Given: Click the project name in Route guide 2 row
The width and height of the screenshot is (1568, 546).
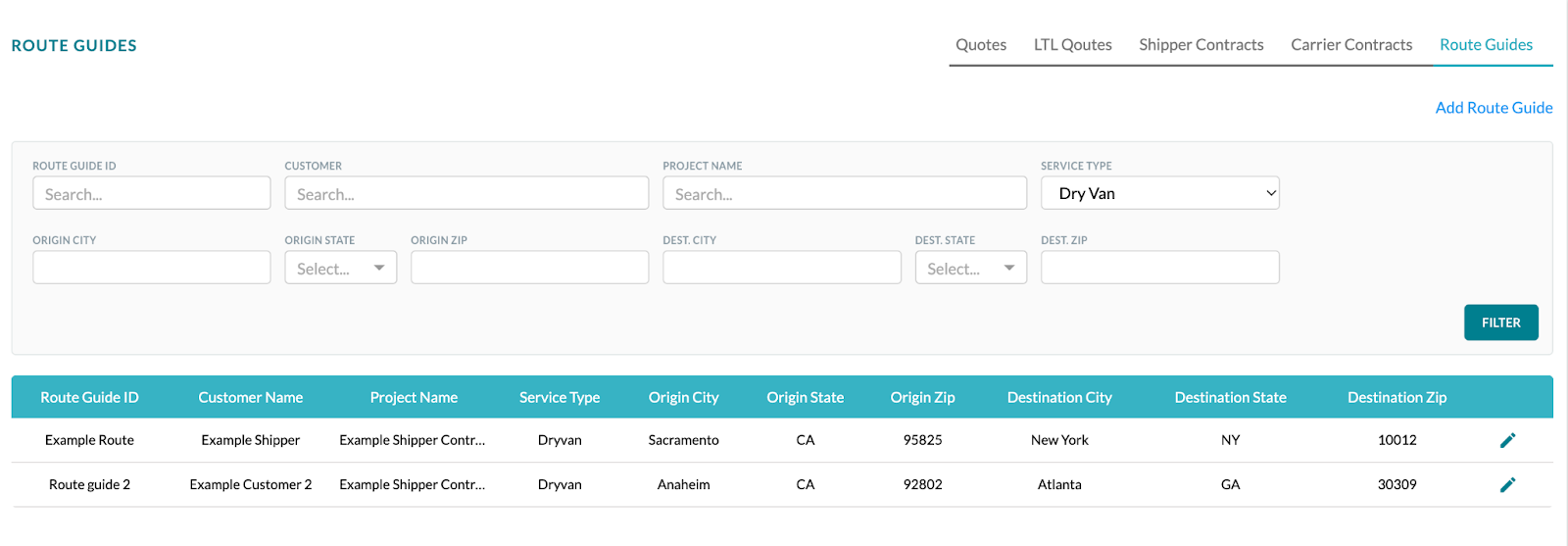Looking at the screenshot, I should click(x=413, y=484).
